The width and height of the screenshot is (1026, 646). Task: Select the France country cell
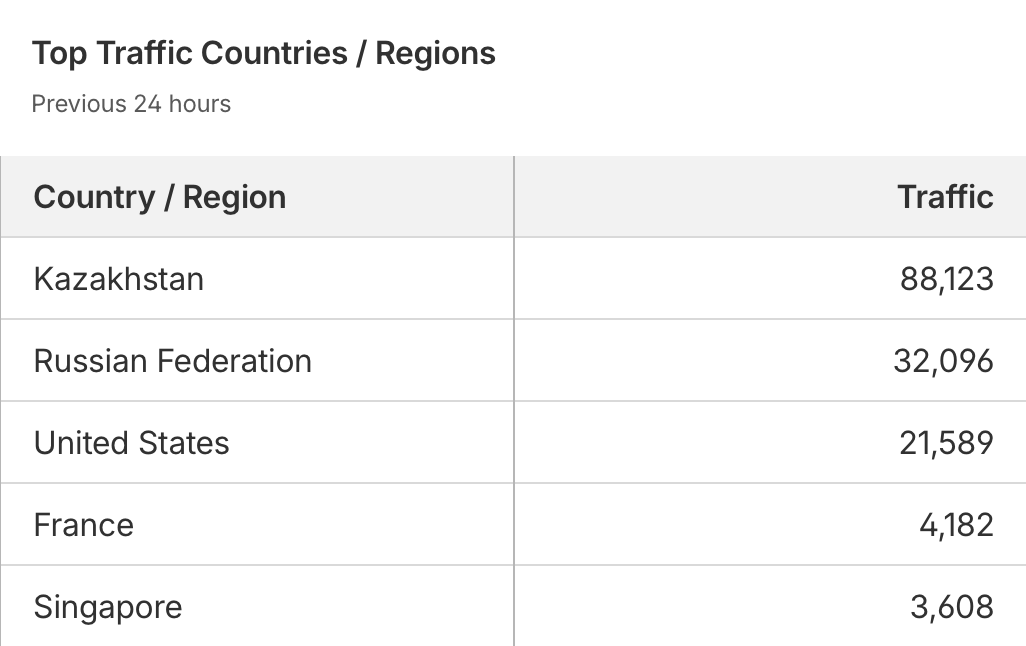(84, 525)
